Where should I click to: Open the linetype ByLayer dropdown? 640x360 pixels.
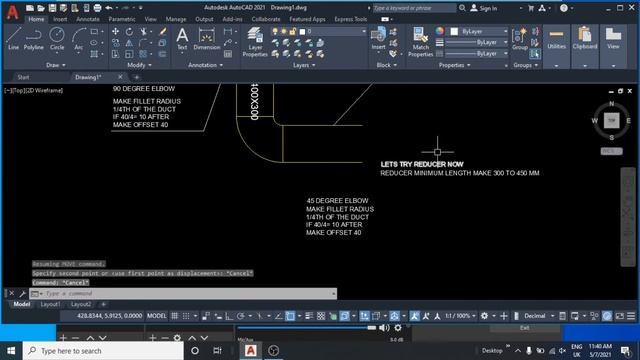tap(476, 54)
